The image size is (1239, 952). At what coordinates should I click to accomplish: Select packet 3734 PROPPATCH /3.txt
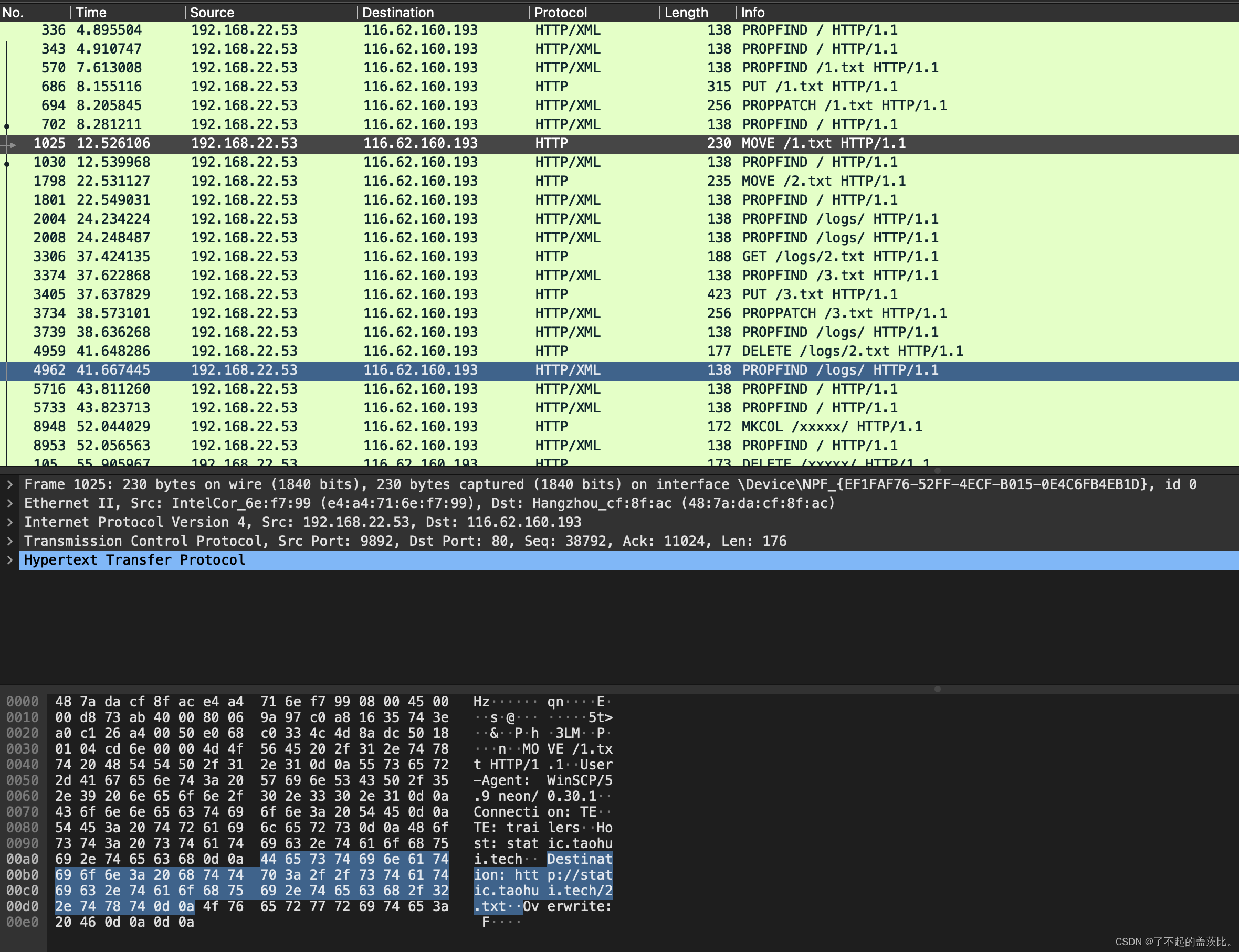tap(619, 313)
